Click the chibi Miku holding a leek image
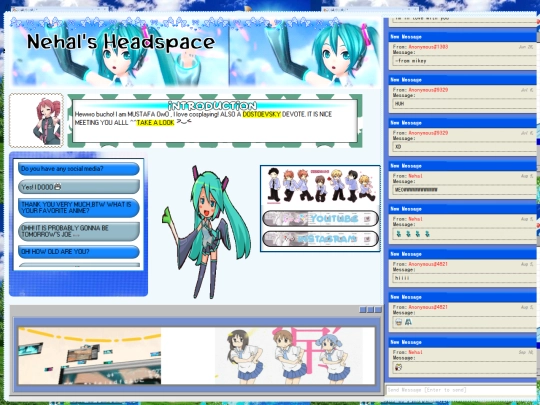 pyautogui.click(x=206, y=231)
